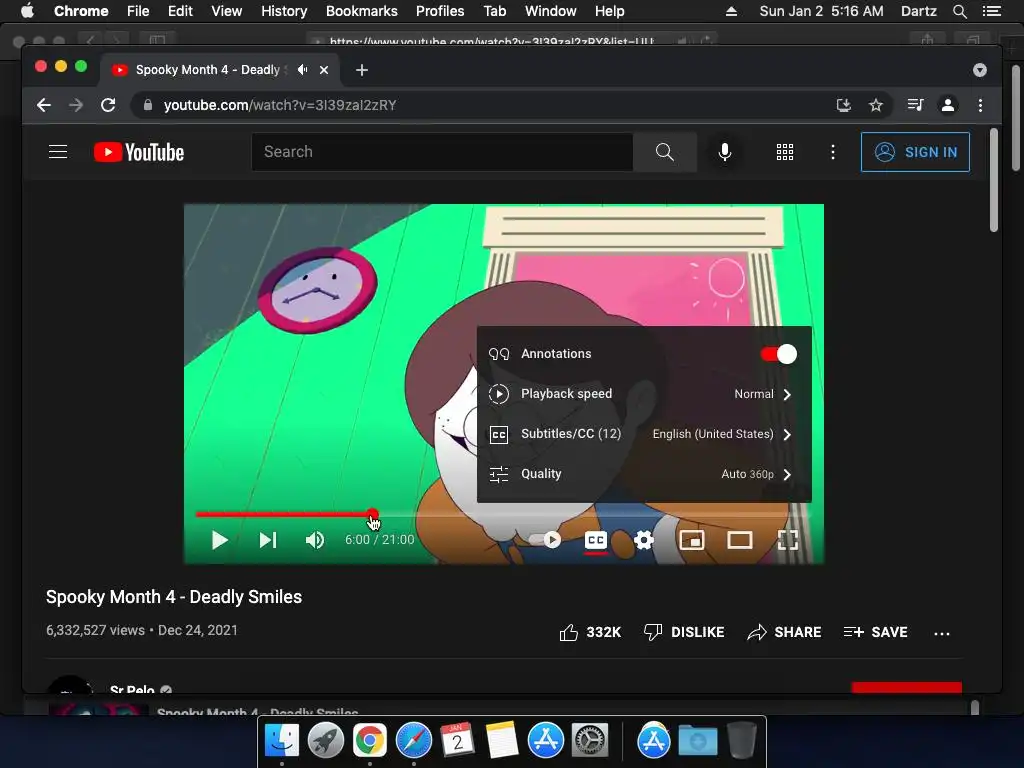Viewport: 1024px width, 768px height.
Task: Bookmark this page with the star
Action: pyautogui.click(x=876, y=105)
